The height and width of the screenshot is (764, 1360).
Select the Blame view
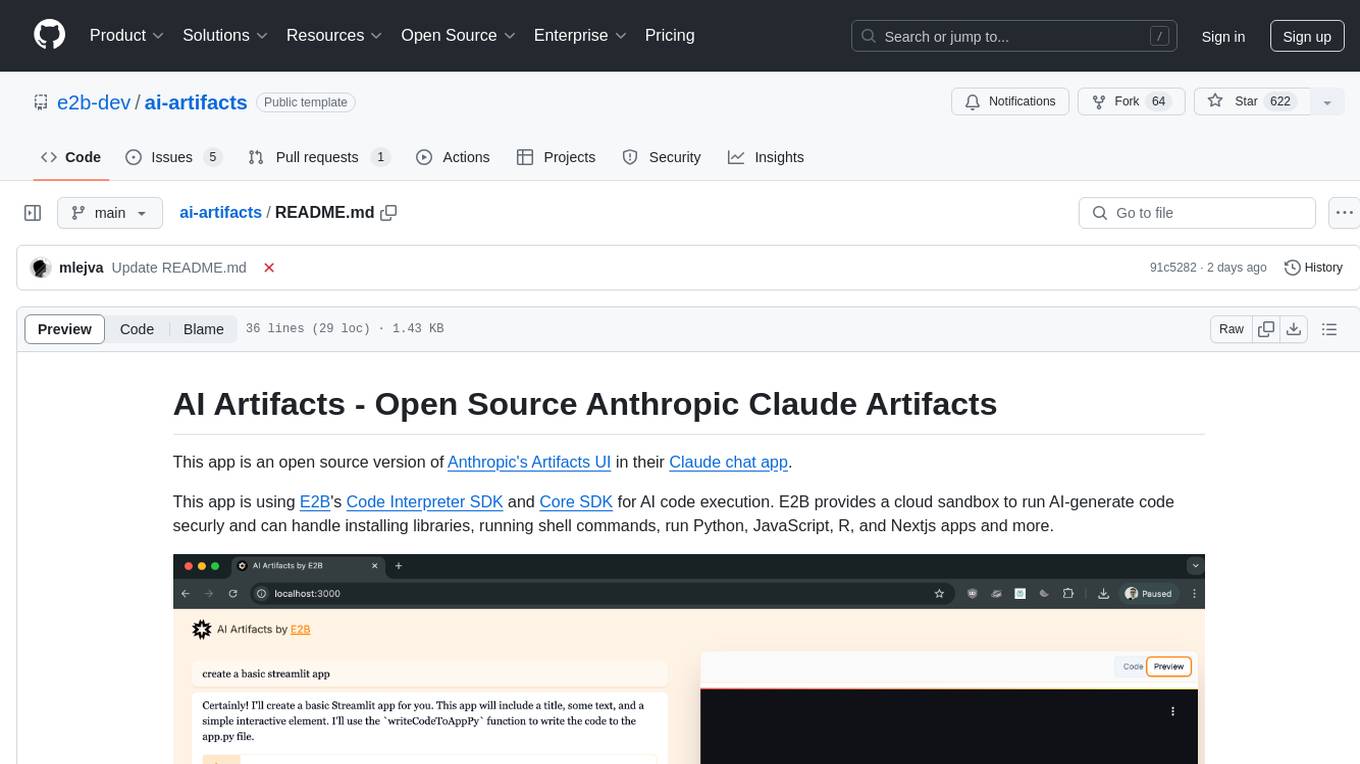point(203,329)
